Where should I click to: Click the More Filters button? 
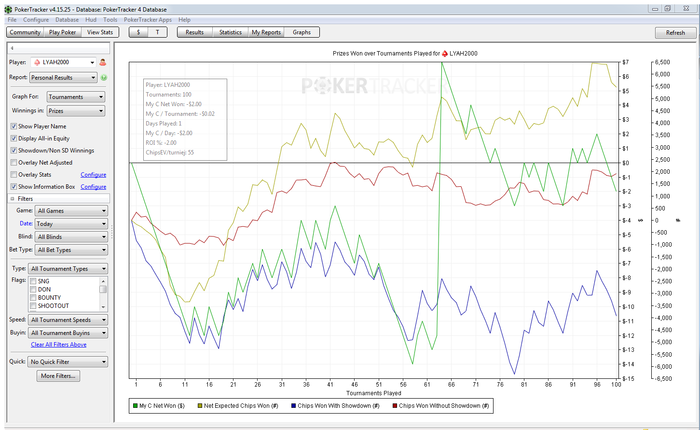[58, 376]
